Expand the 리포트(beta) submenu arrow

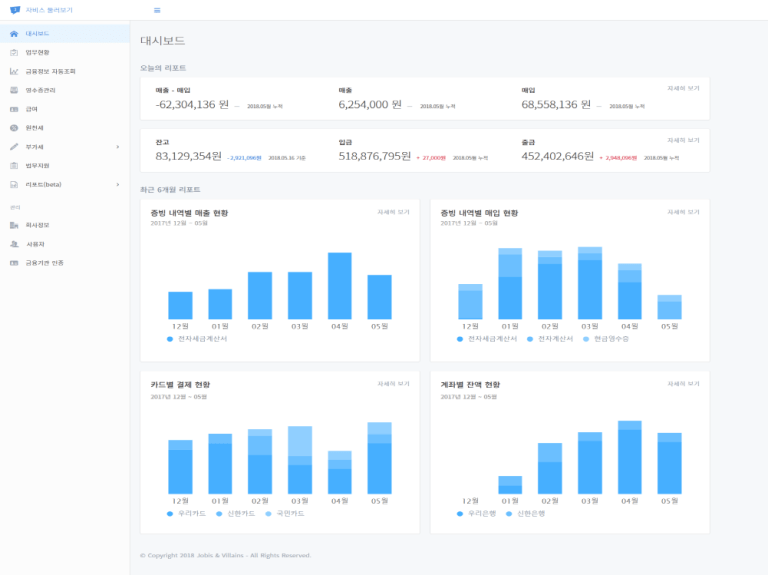tap(117, 185)
